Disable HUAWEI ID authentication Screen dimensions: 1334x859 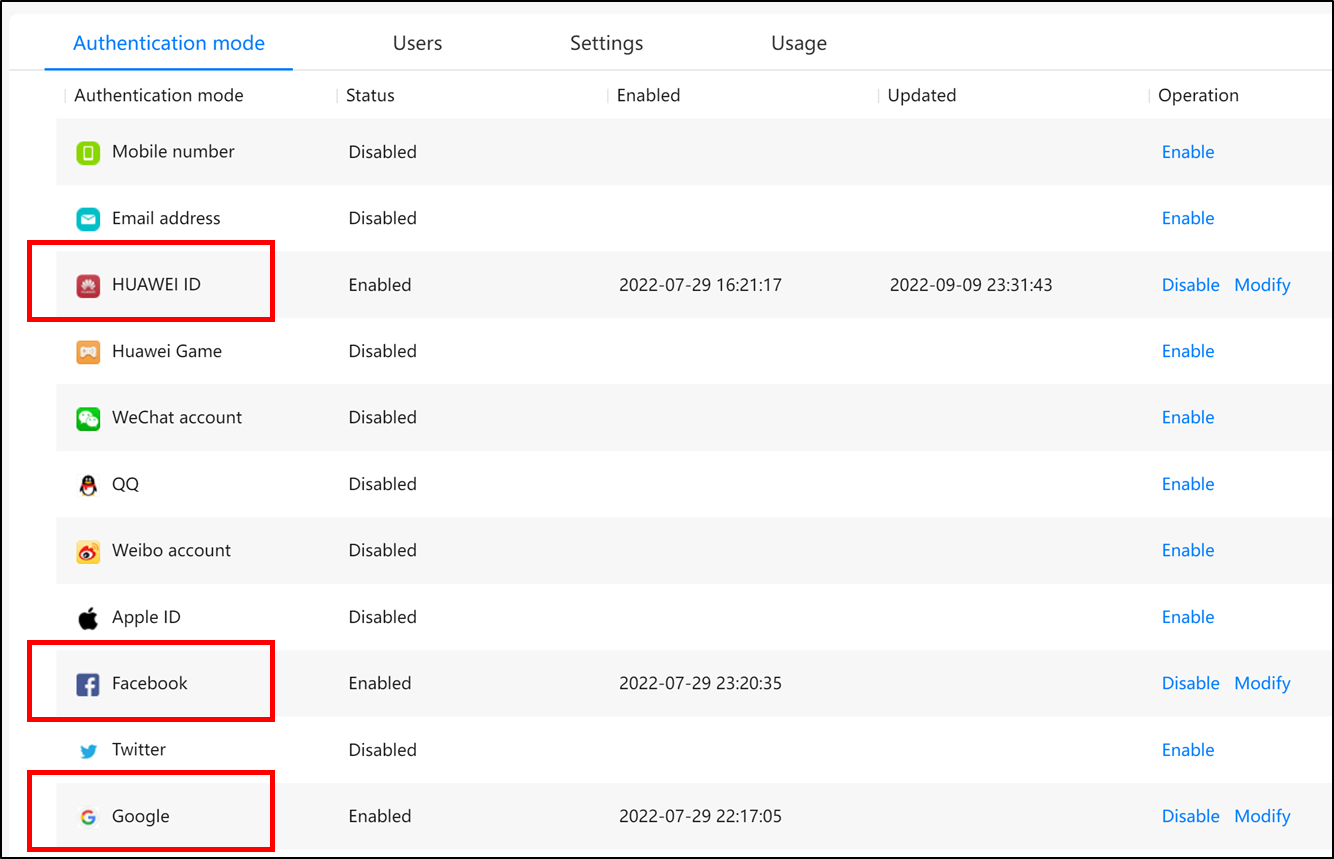pyautogui.click(x=1191, y=285)
